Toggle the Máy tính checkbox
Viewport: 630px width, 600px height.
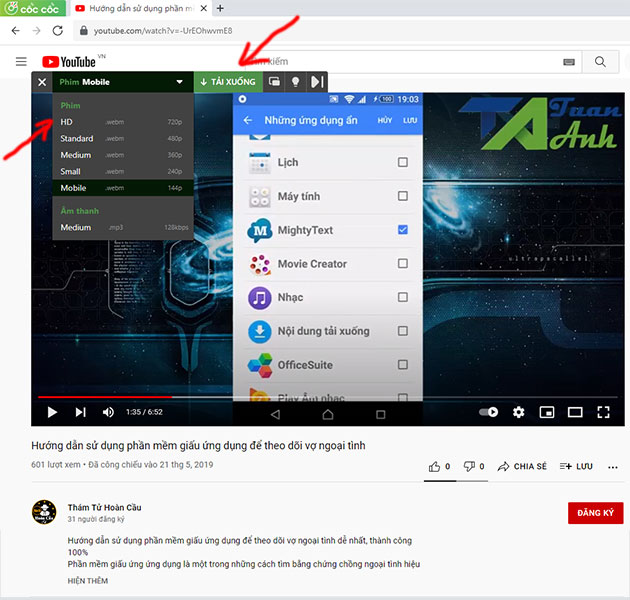click(403, 196)
